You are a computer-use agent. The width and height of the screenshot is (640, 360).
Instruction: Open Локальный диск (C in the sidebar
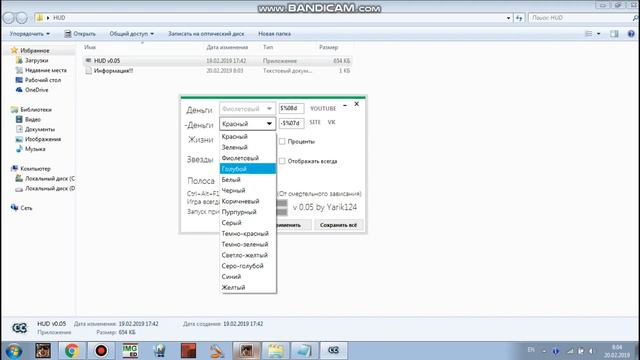49,178
